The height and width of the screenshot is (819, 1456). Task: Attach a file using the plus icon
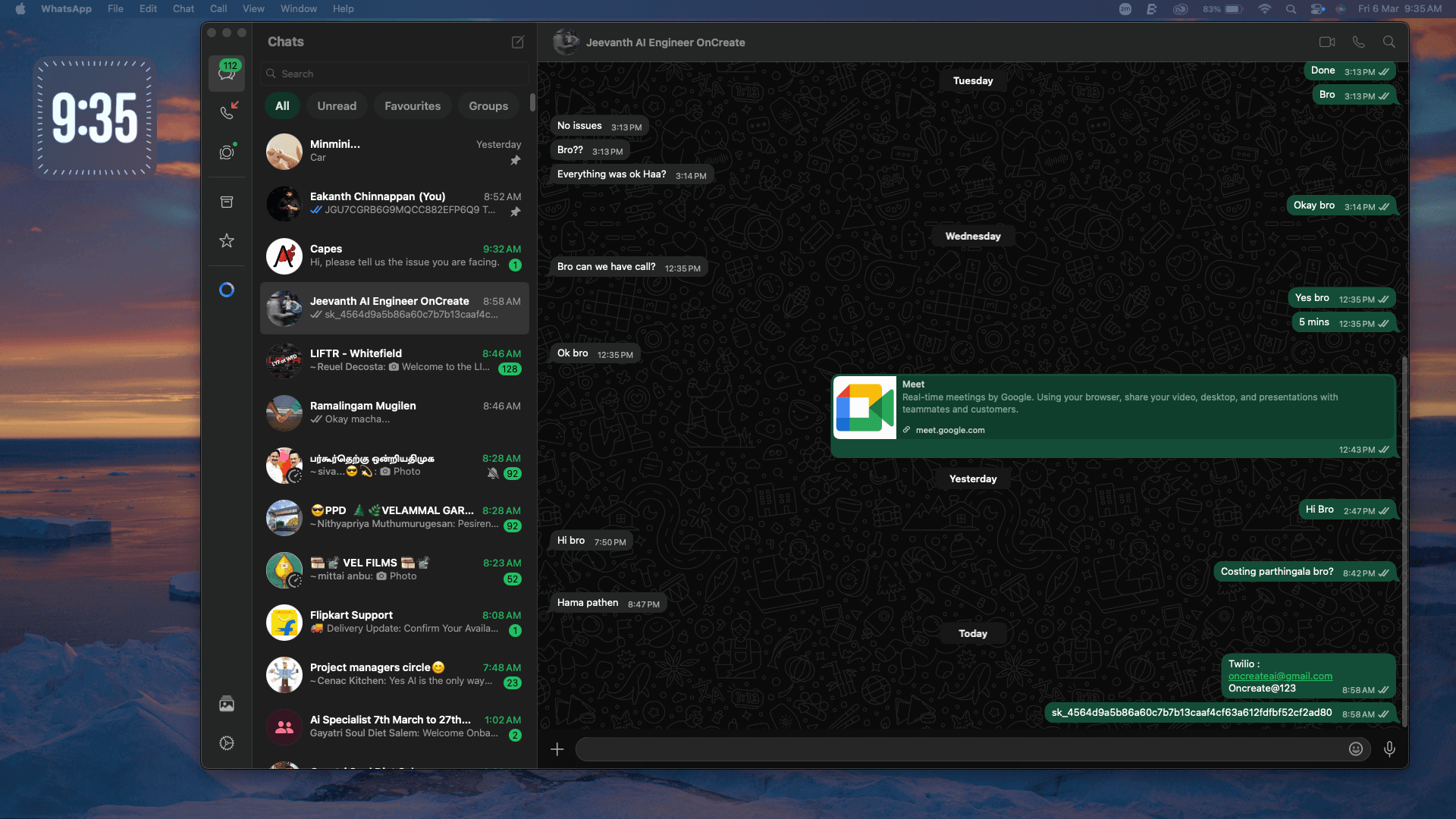coord(557,749)
